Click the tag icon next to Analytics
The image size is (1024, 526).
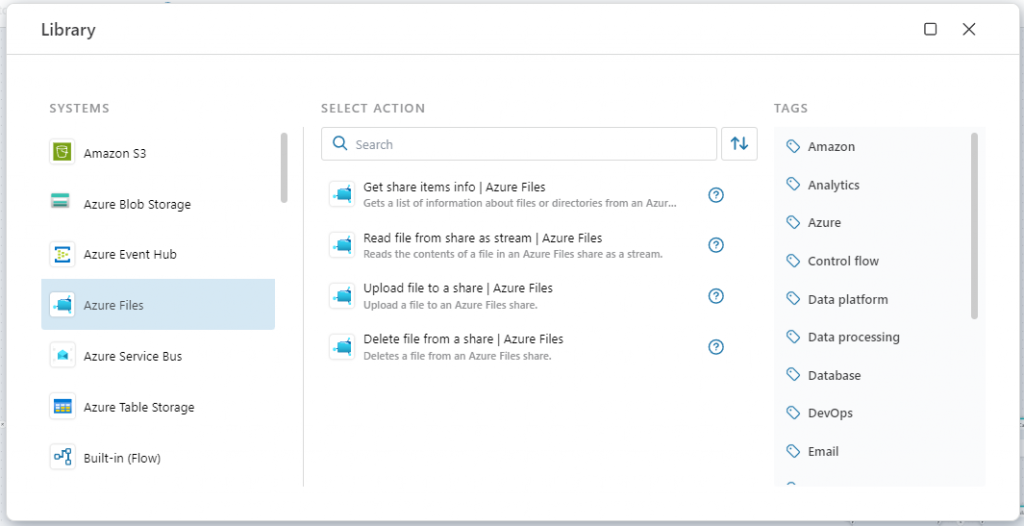tap(793, 185)
